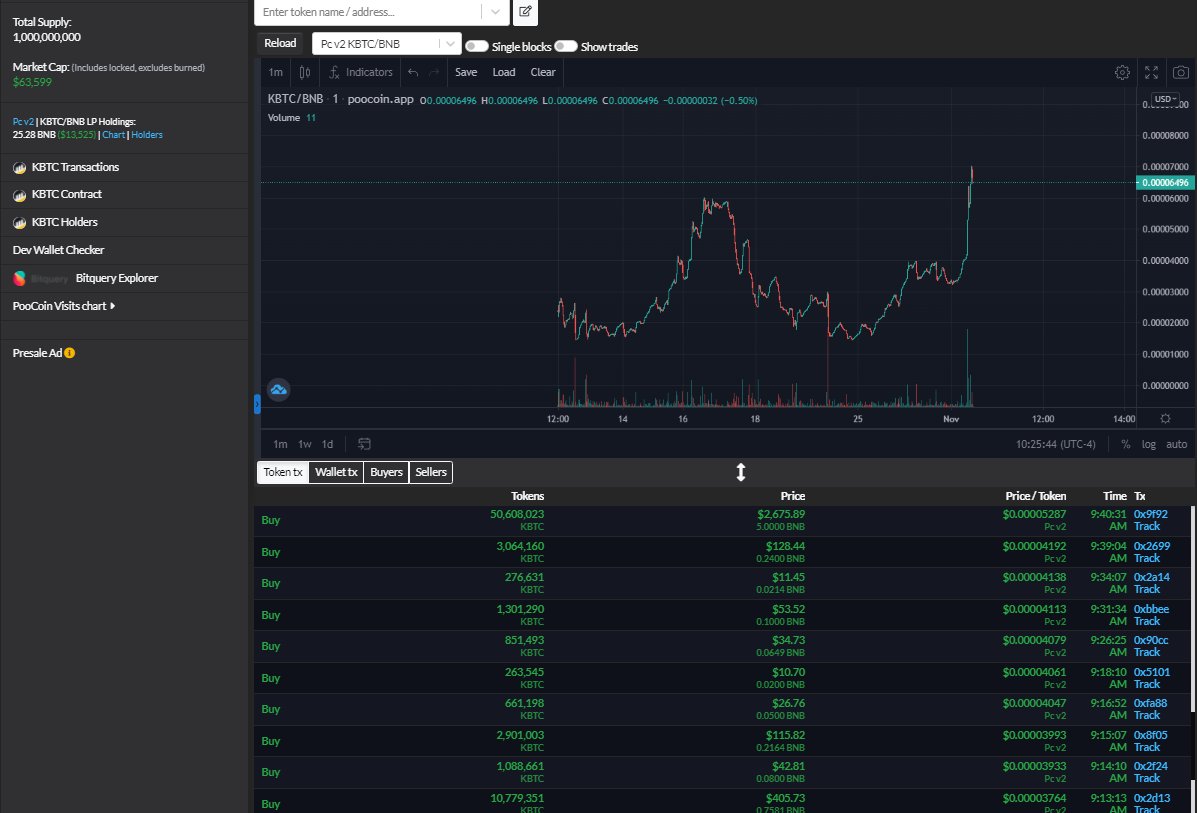
Task: Open the Pc v2 link in LP Holdings
Action: coord(23,122)
